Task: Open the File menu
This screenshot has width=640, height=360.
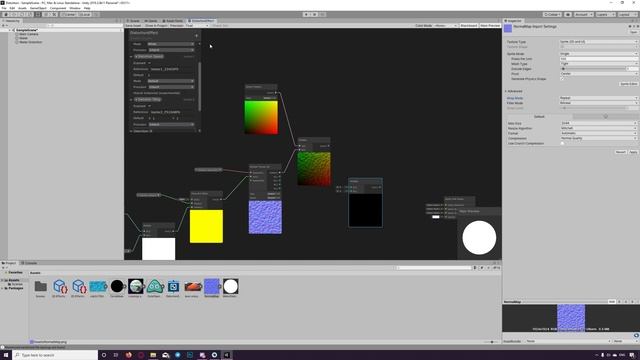Action: click(x=4, y=8)
